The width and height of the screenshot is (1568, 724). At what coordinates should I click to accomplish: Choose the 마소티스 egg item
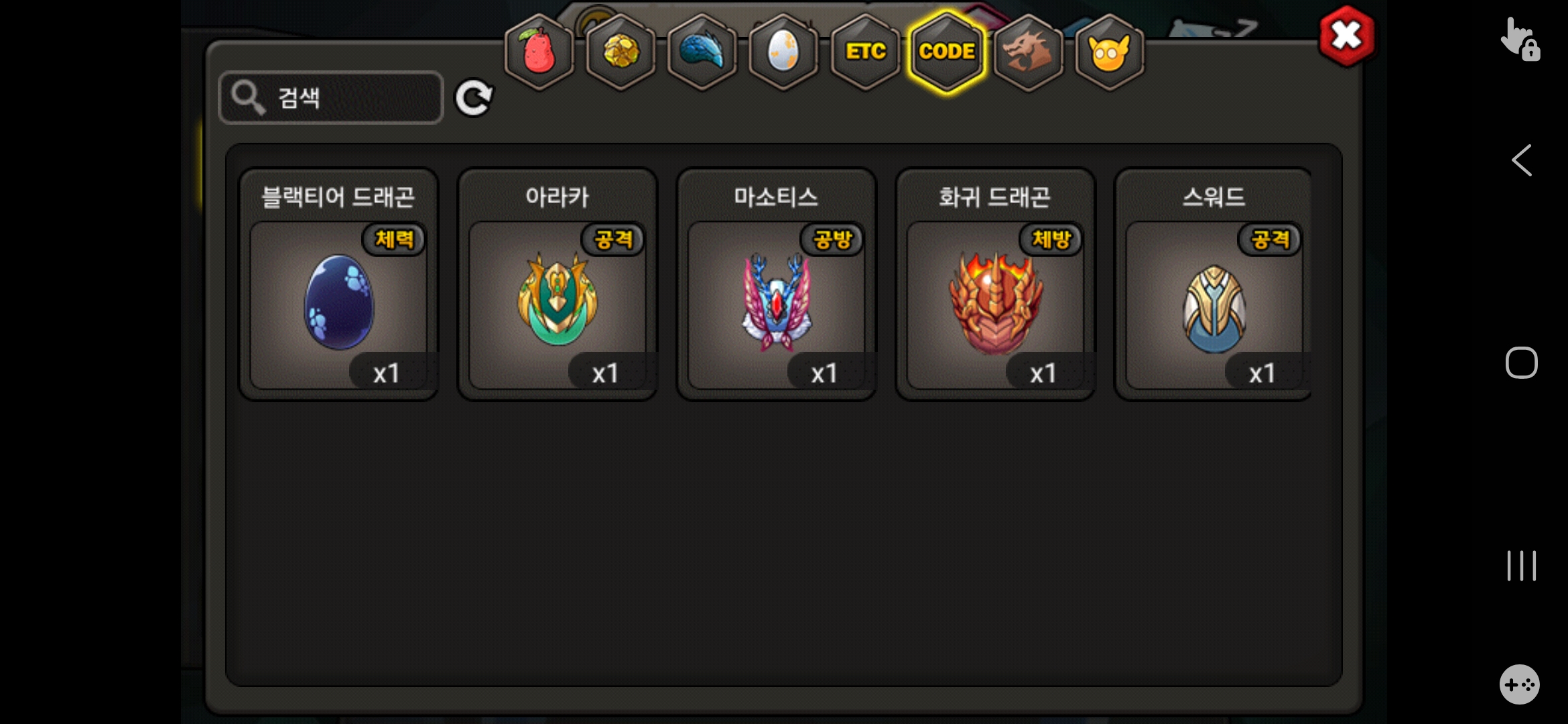[777, 284]
